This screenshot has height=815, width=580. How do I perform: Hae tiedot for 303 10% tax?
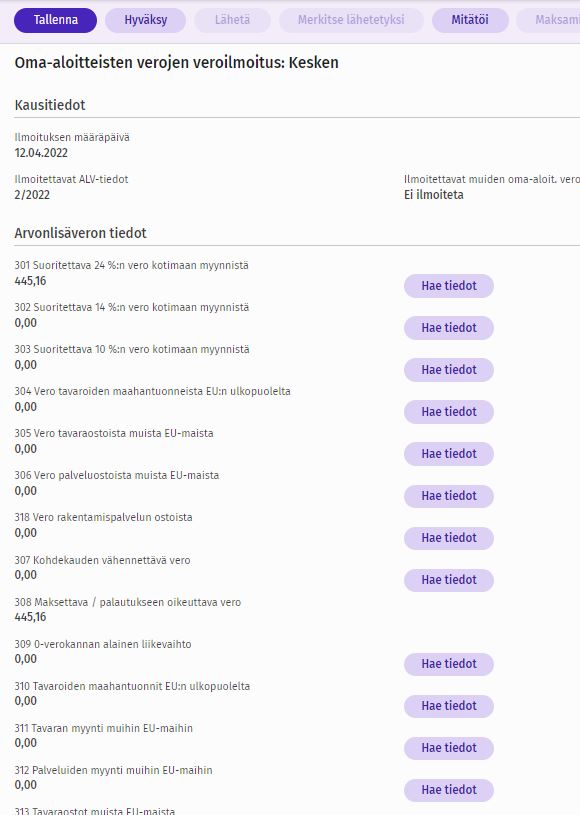click(449, 370)
